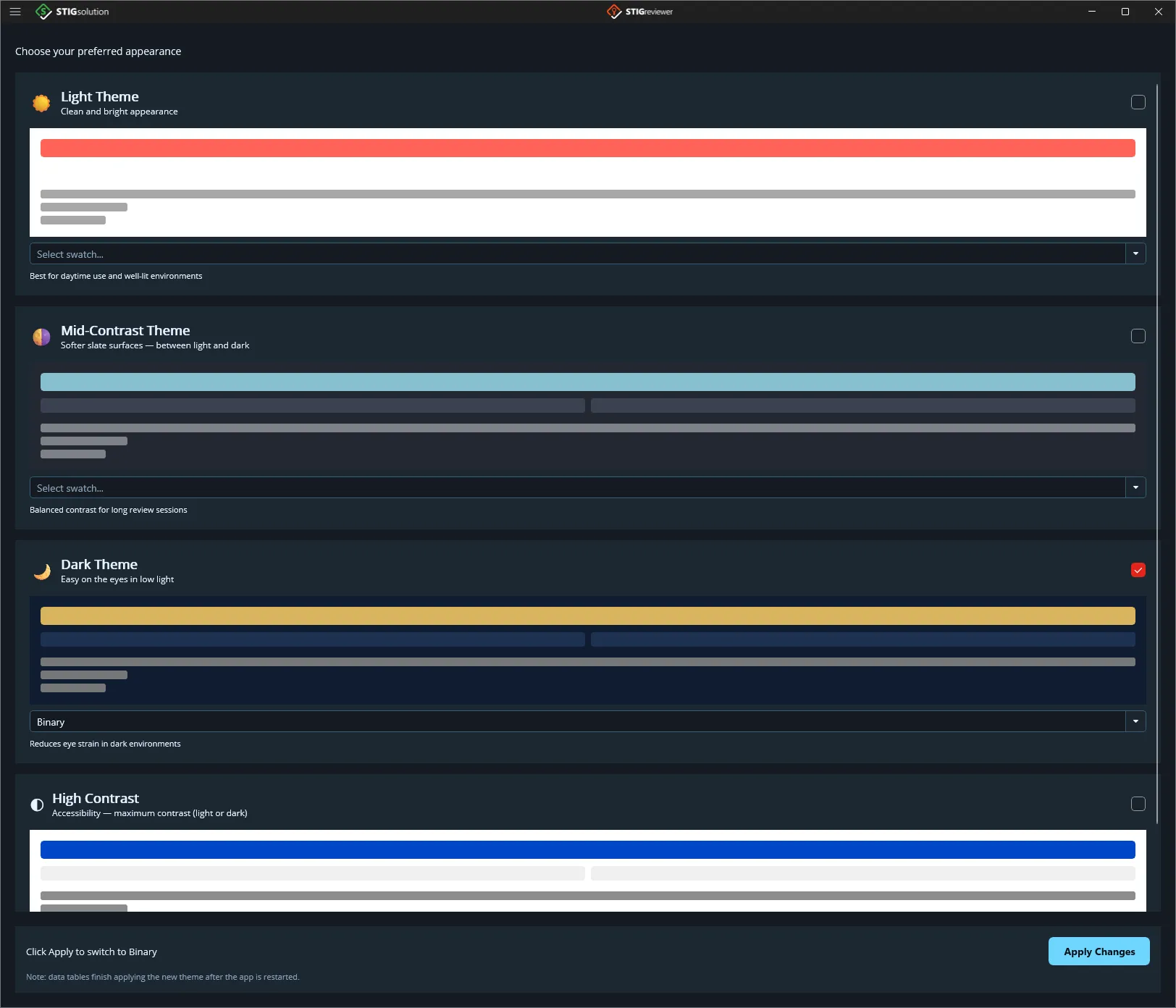Click the Light Theme Select swatch field
Image resolution: width=1176 pixels, height=1008 pixels.
point(577,254)
